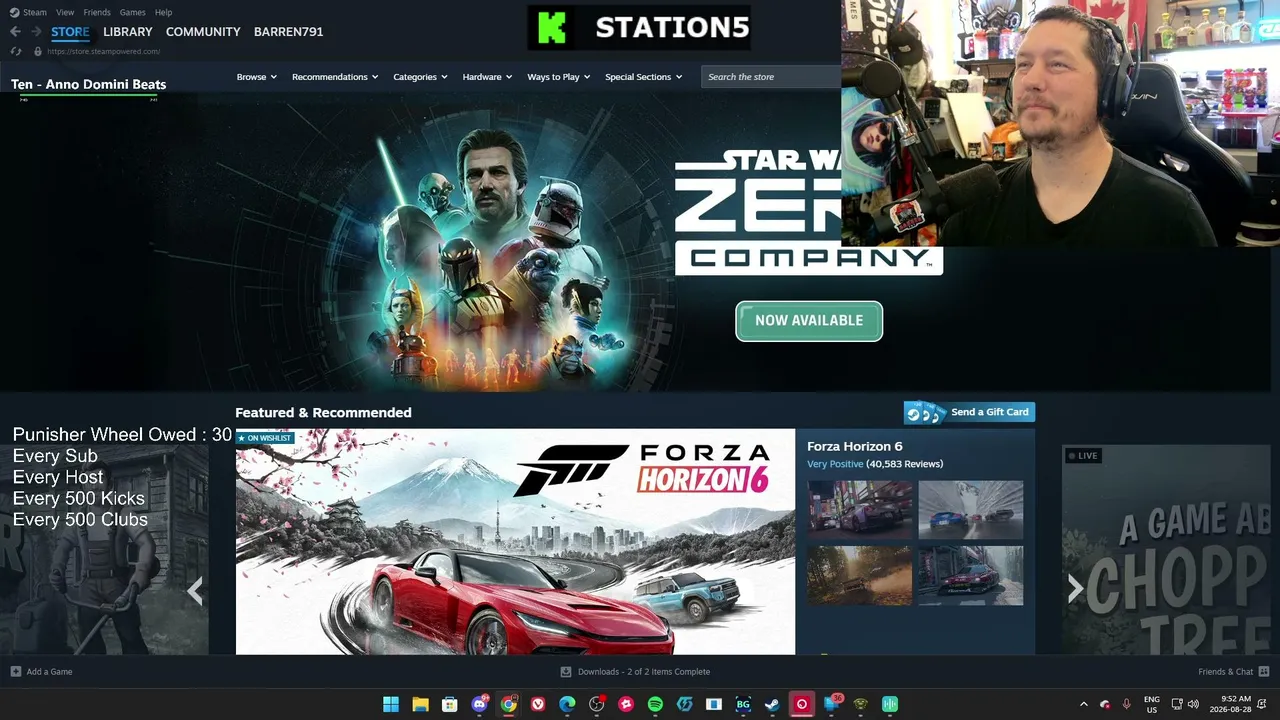Screen dimensions: 1280x720
Task: Open the highlighted red taskbar app
Action: pyautogui.click(x=801, y=704)
